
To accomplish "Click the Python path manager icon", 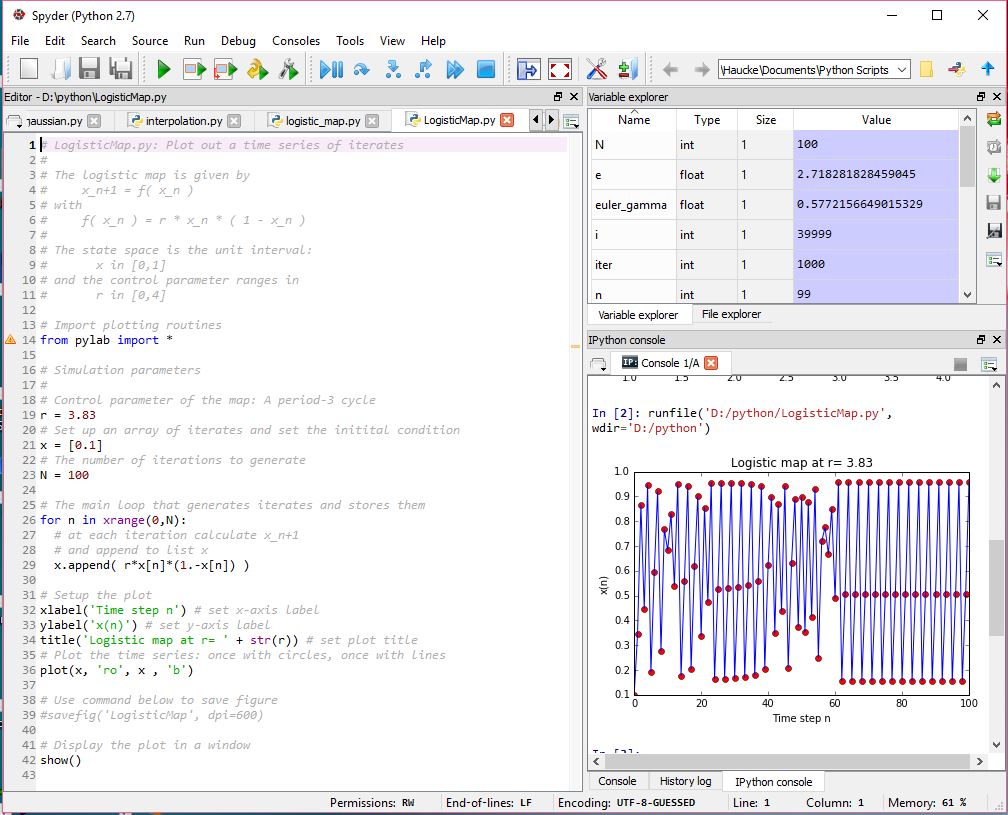I will click(x=627, y=69).
